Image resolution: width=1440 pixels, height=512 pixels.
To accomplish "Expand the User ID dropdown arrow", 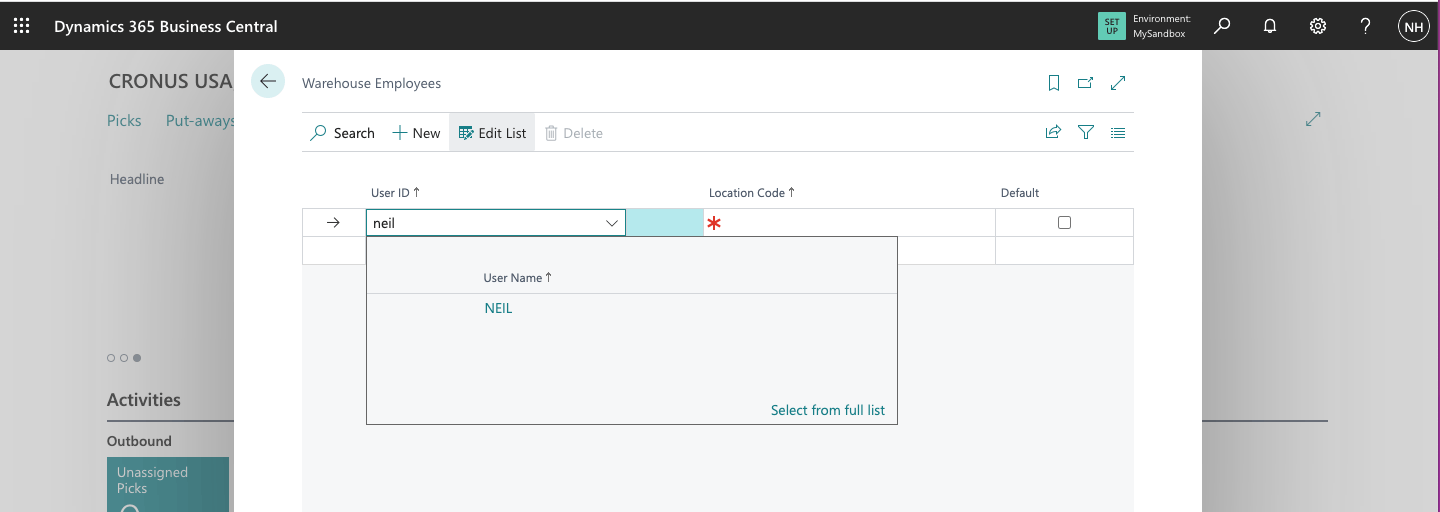I will click(x=612, y=223).
